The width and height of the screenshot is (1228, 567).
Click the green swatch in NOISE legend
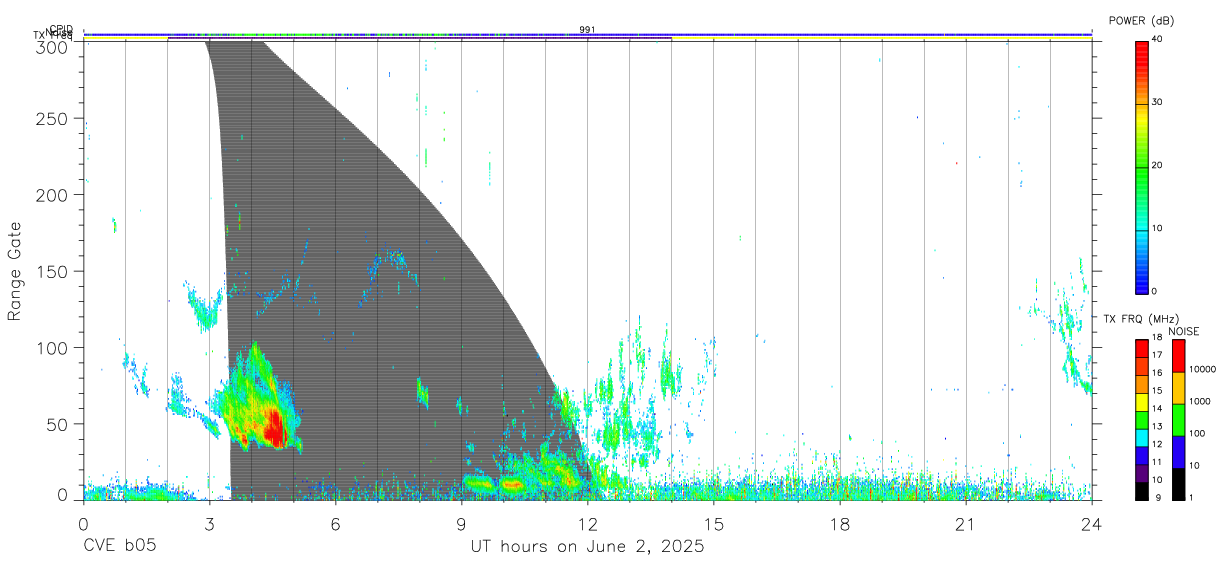pyautogui.click(x=1178, y=420)
